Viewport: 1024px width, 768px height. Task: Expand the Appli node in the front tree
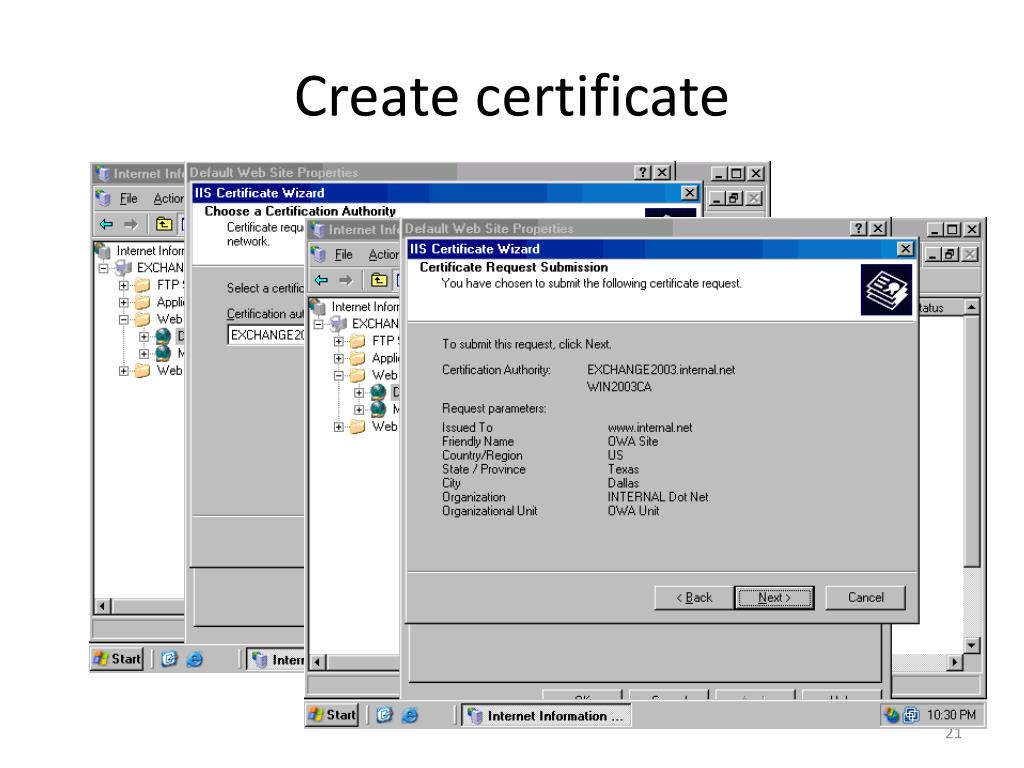338,359
